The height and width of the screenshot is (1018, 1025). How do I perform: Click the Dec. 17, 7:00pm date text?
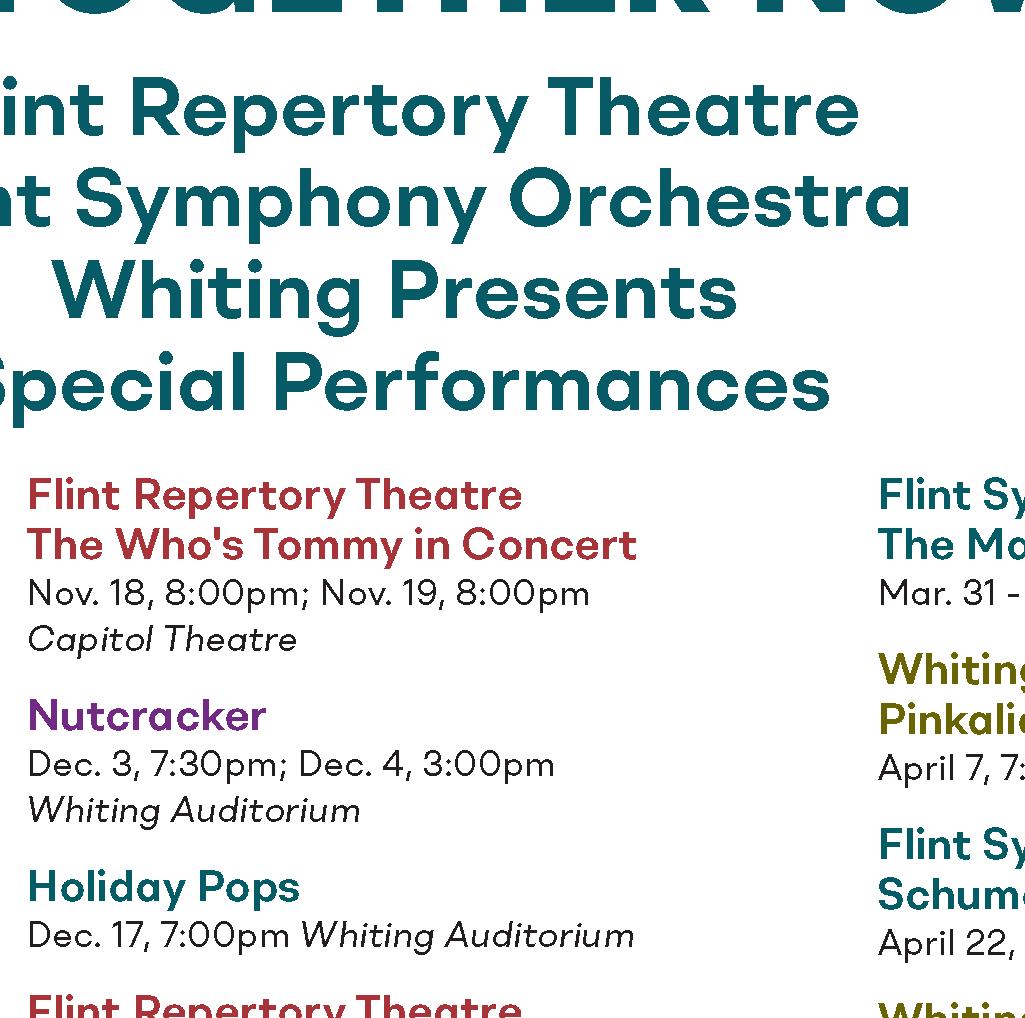tap(158, 936)
